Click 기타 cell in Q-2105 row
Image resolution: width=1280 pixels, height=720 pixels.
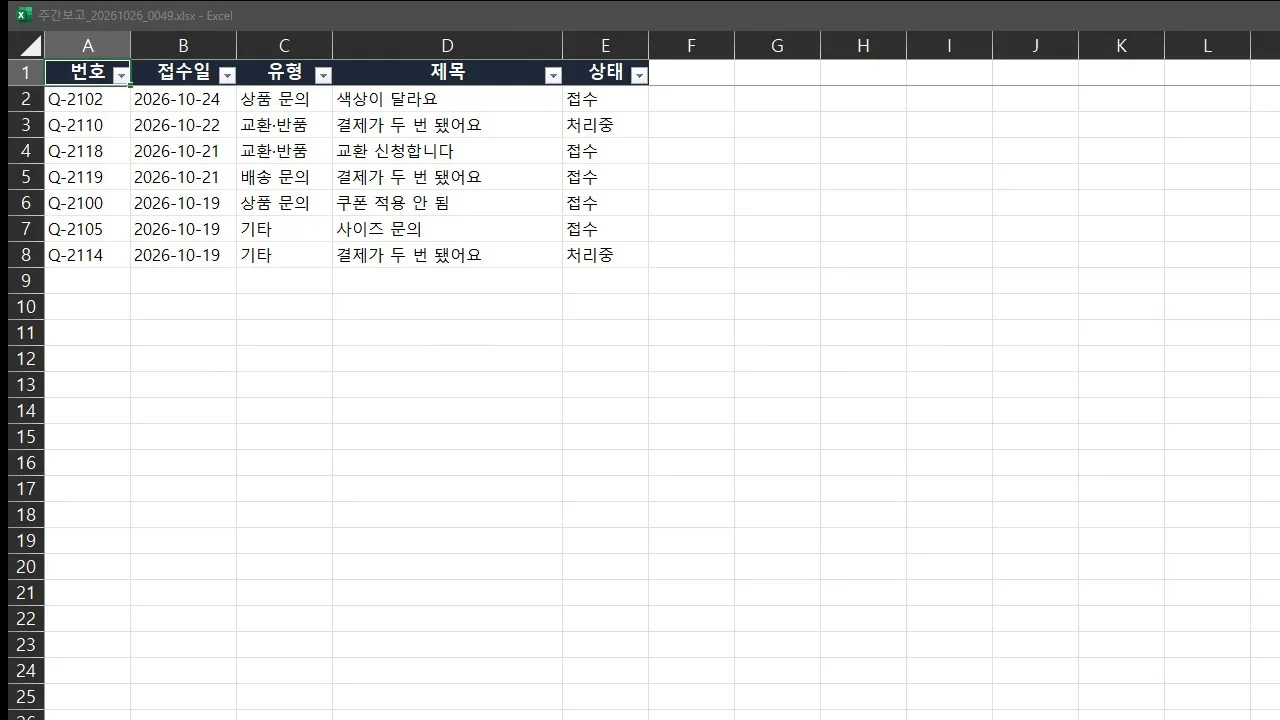click(x=284, y=229)
